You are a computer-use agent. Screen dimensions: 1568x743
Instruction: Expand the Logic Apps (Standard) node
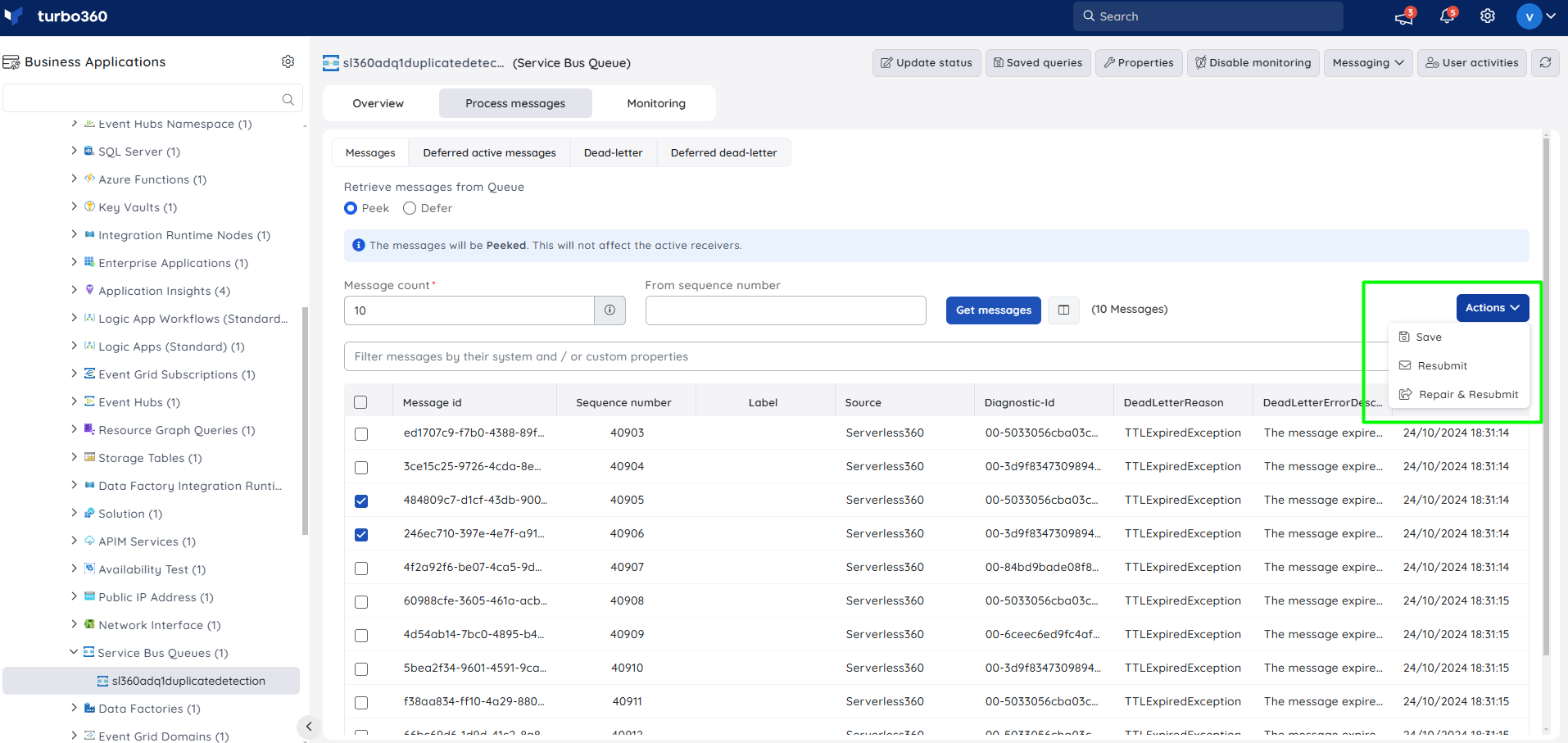click(x=75, y=346)
